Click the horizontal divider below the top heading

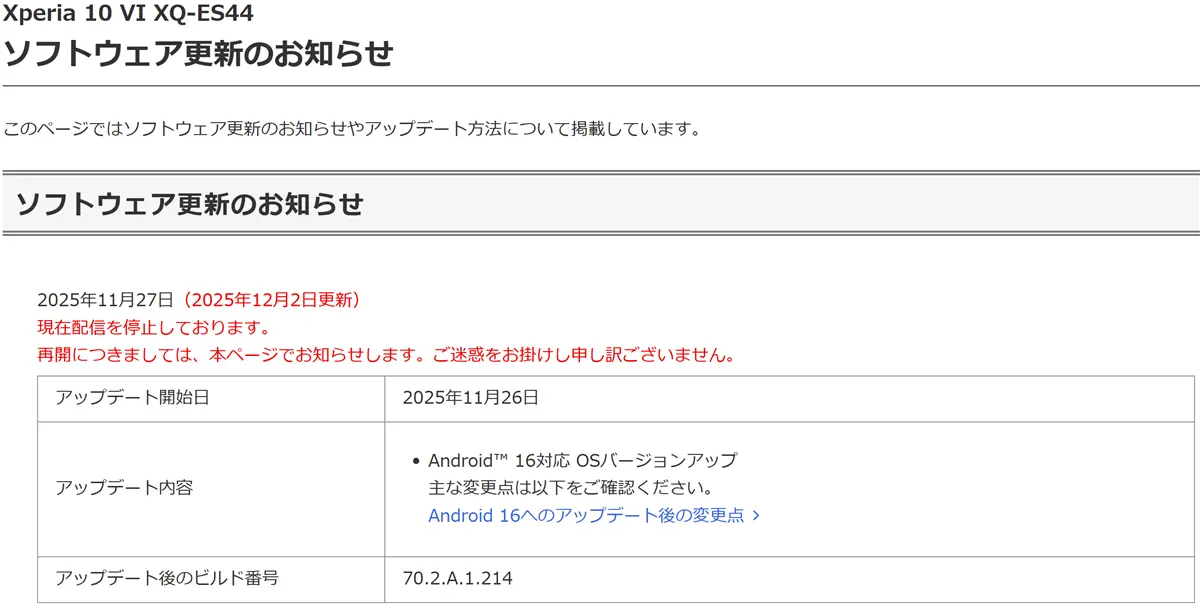pos(600,87)
